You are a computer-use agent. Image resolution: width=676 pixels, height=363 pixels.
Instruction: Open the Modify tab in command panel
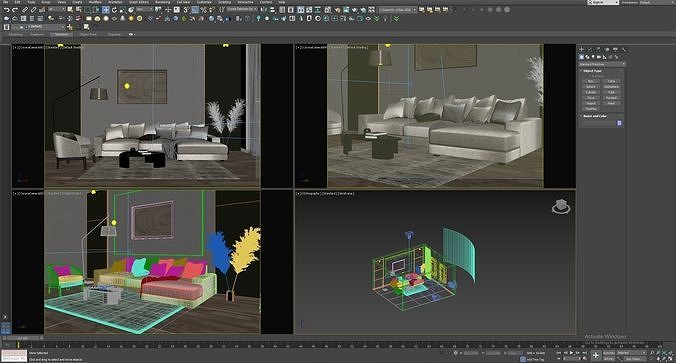[589, 49]
